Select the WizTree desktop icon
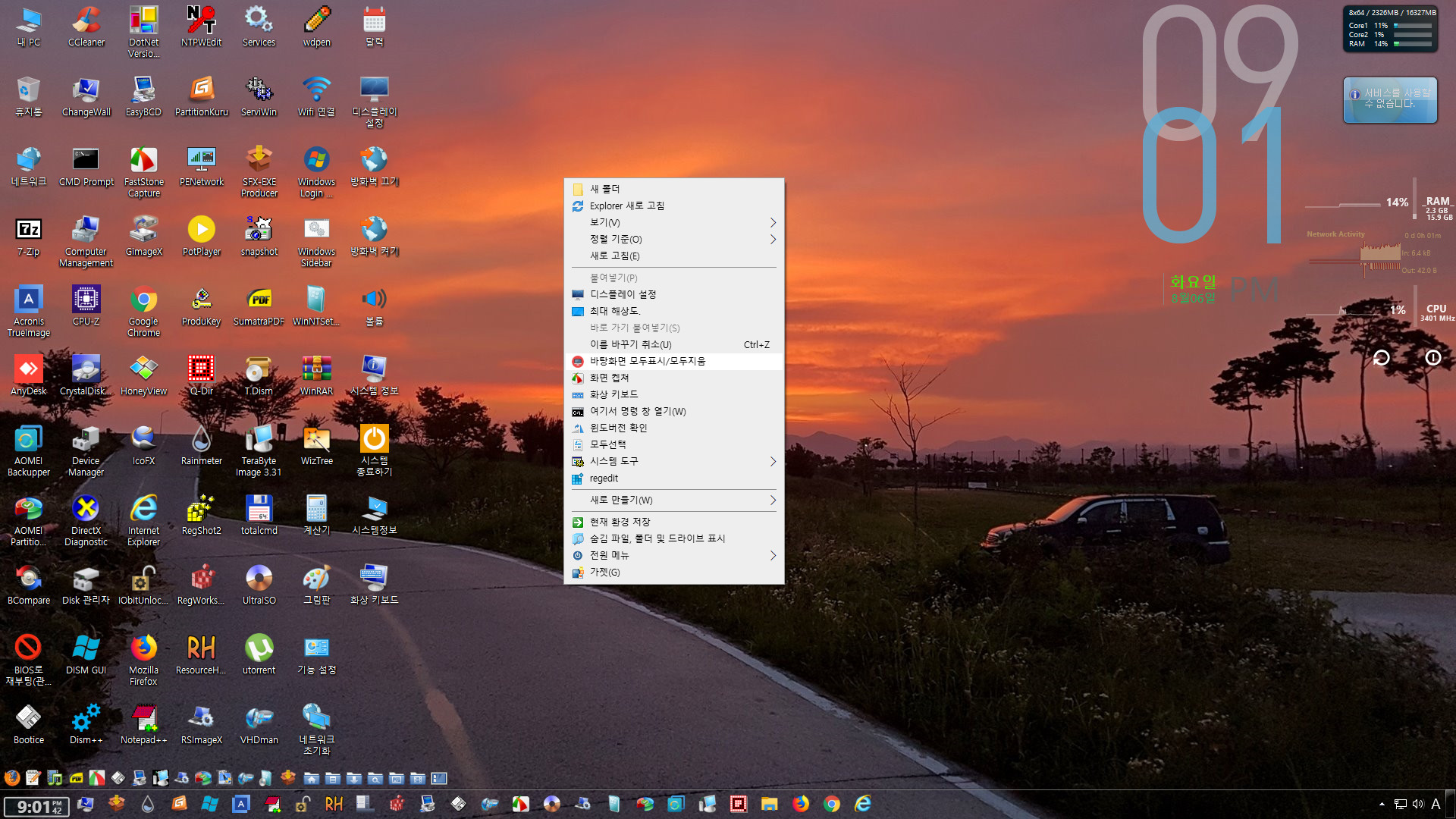 pyautogui.click(x=316, y=445)
